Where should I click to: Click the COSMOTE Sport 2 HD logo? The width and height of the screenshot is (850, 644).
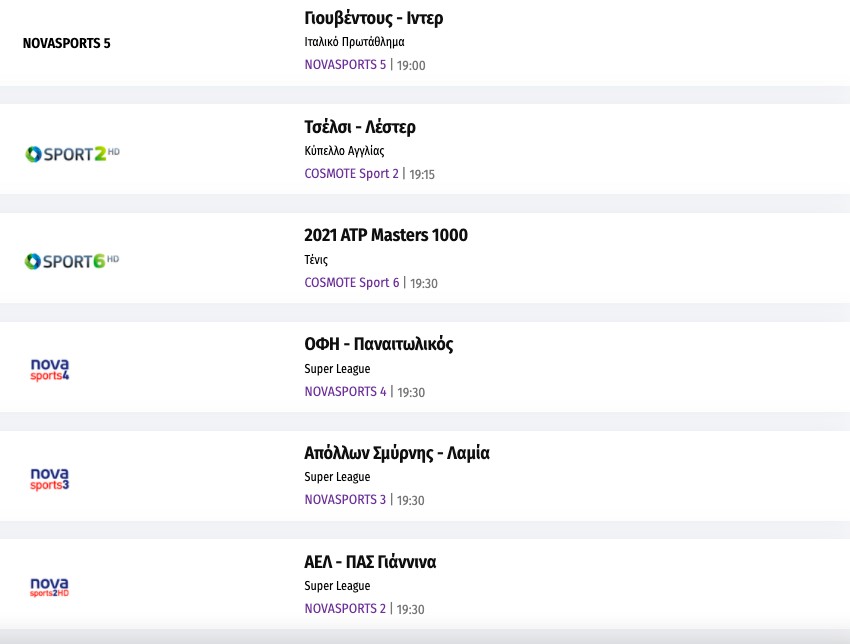point(72,153)
